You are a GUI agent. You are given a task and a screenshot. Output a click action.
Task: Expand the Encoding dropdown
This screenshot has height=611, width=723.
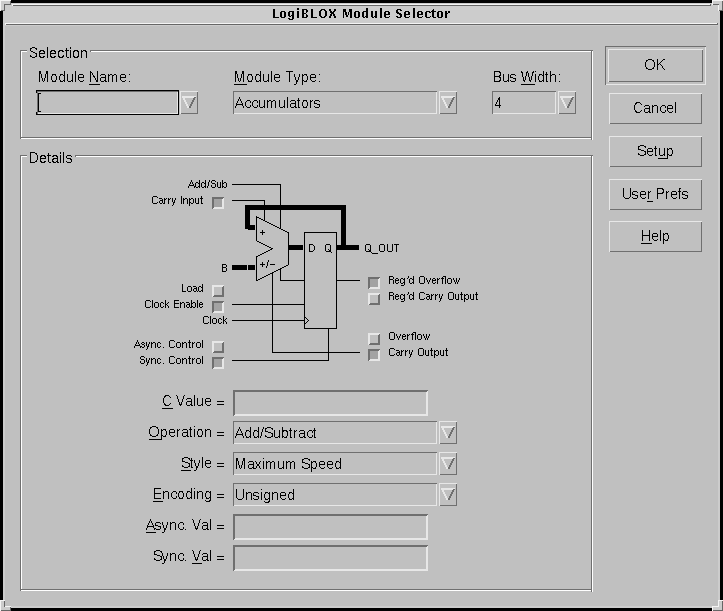(x=448, y=495)
